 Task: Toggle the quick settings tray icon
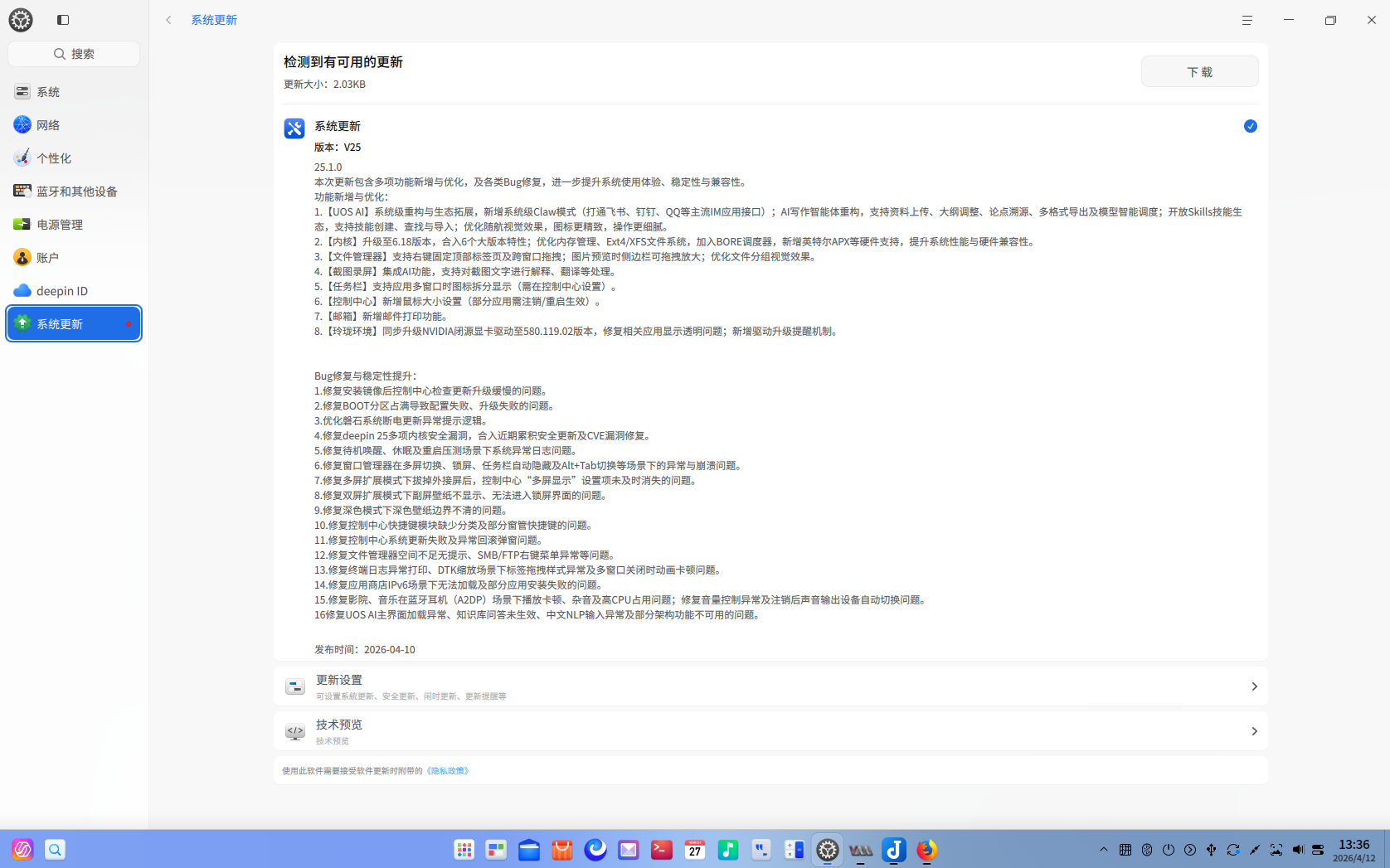point(1318,850)
